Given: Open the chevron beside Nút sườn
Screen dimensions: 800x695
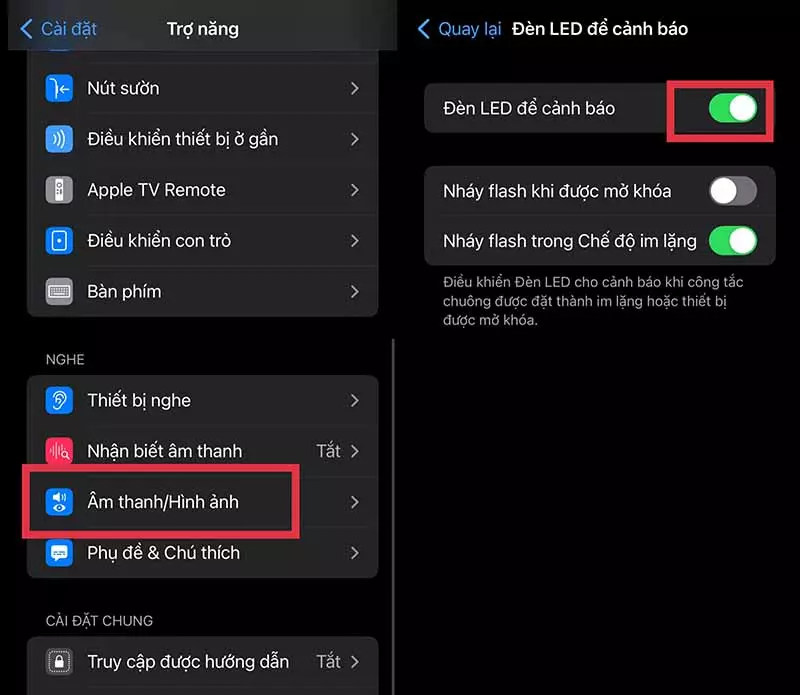Looking at the screenshot, I should tap(355, 88).
